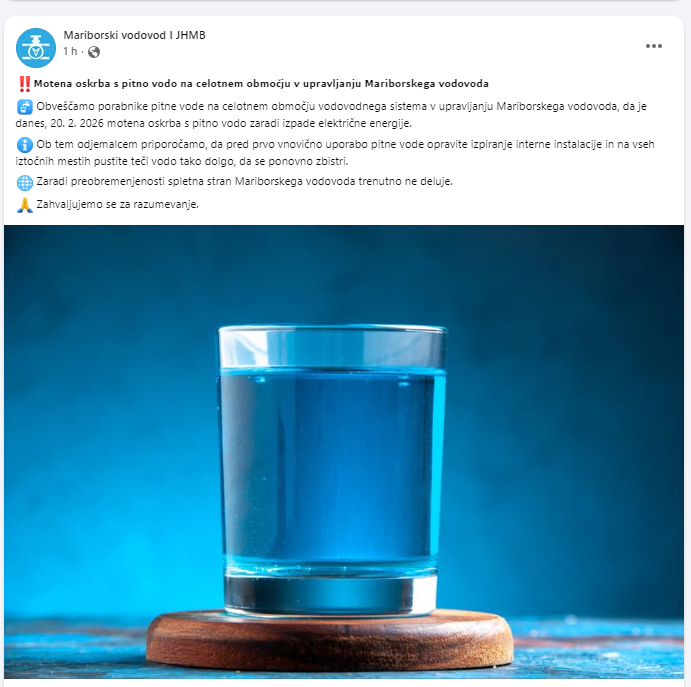Image resolution: width=691 pixels, height=687 pixels.
Task: Click the water-filled glass in the photo
Action: 331,471
